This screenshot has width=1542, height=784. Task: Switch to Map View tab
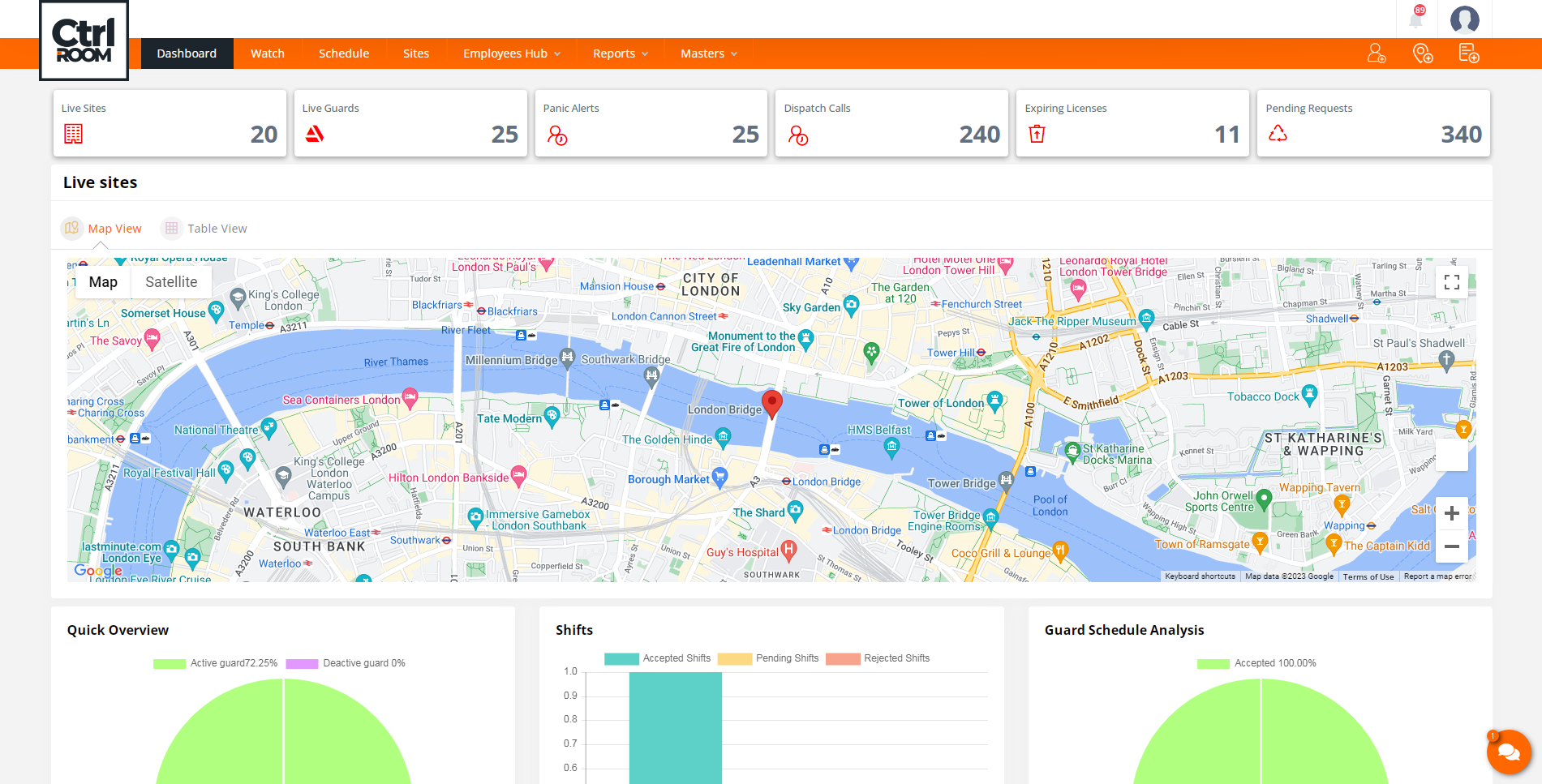click(101, 229)
